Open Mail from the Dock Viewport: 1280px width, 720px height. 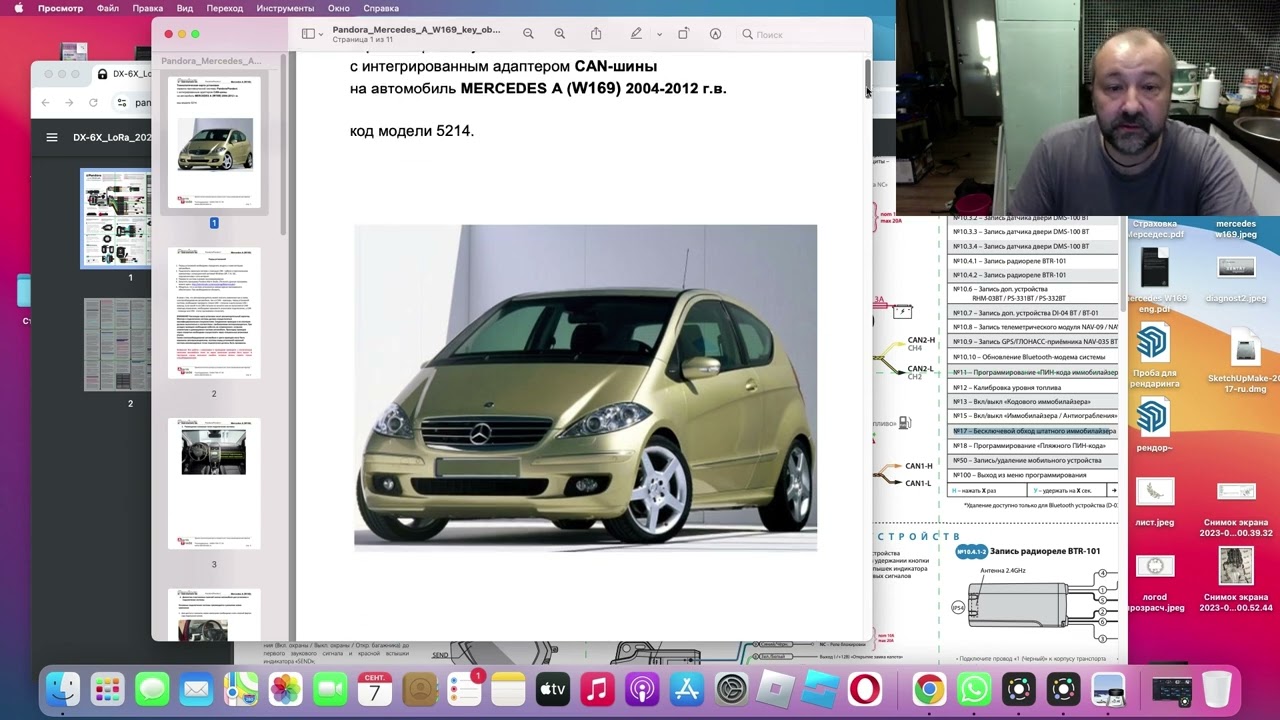coord(196,689)
